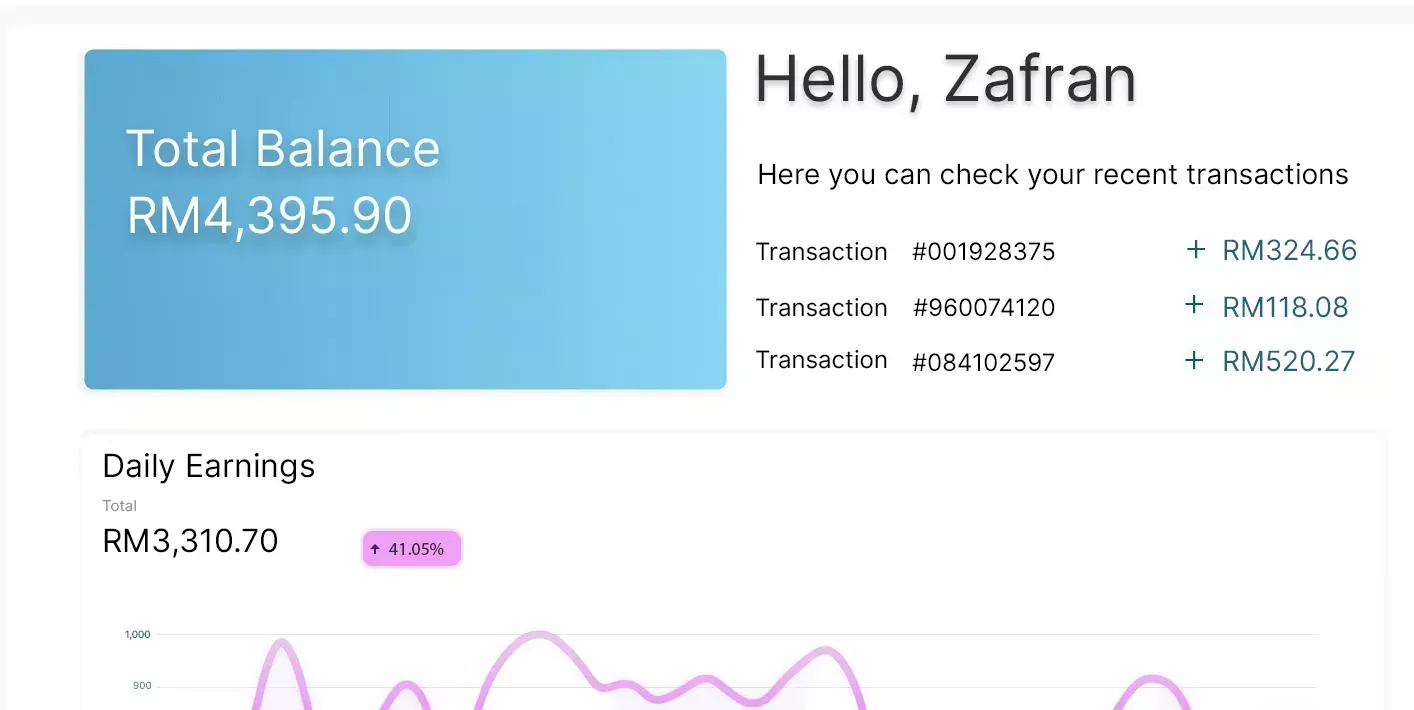
Task: Select the Total Balance card heading
Action: coord(283,149)
